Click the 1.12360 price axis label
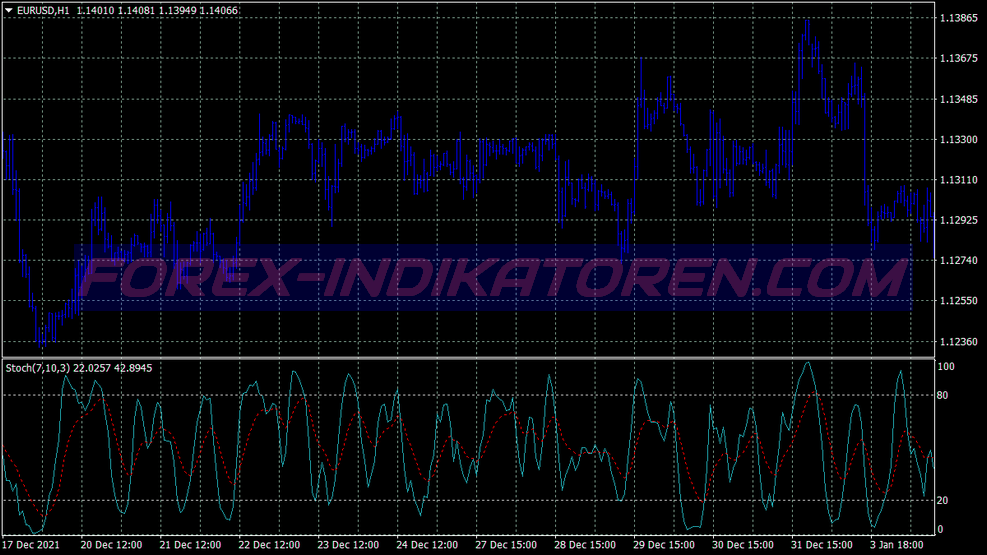The image size is (987, 555). 959,342
